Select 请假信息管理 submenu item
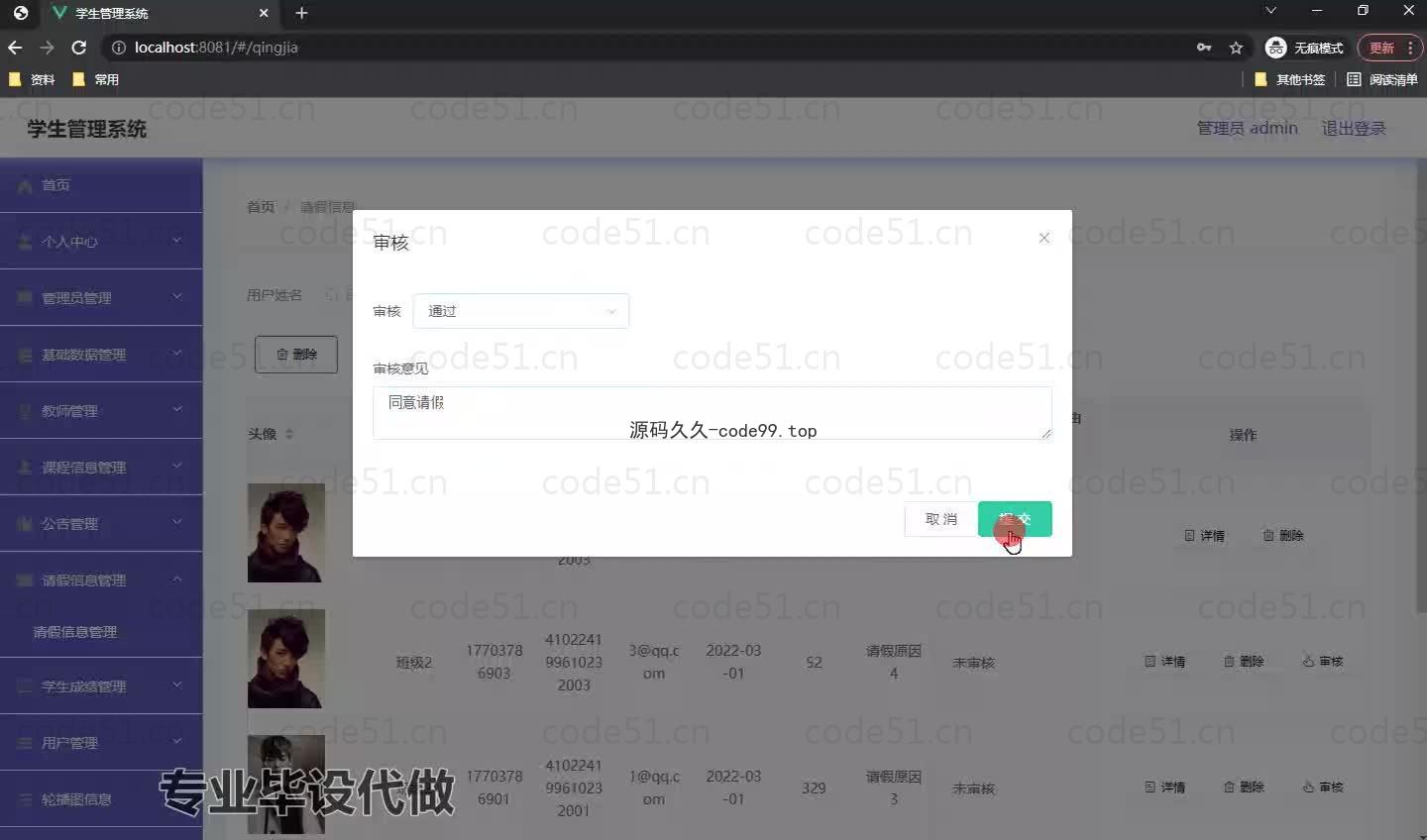Screen dimensions: 1427x840 pos(75,632)
